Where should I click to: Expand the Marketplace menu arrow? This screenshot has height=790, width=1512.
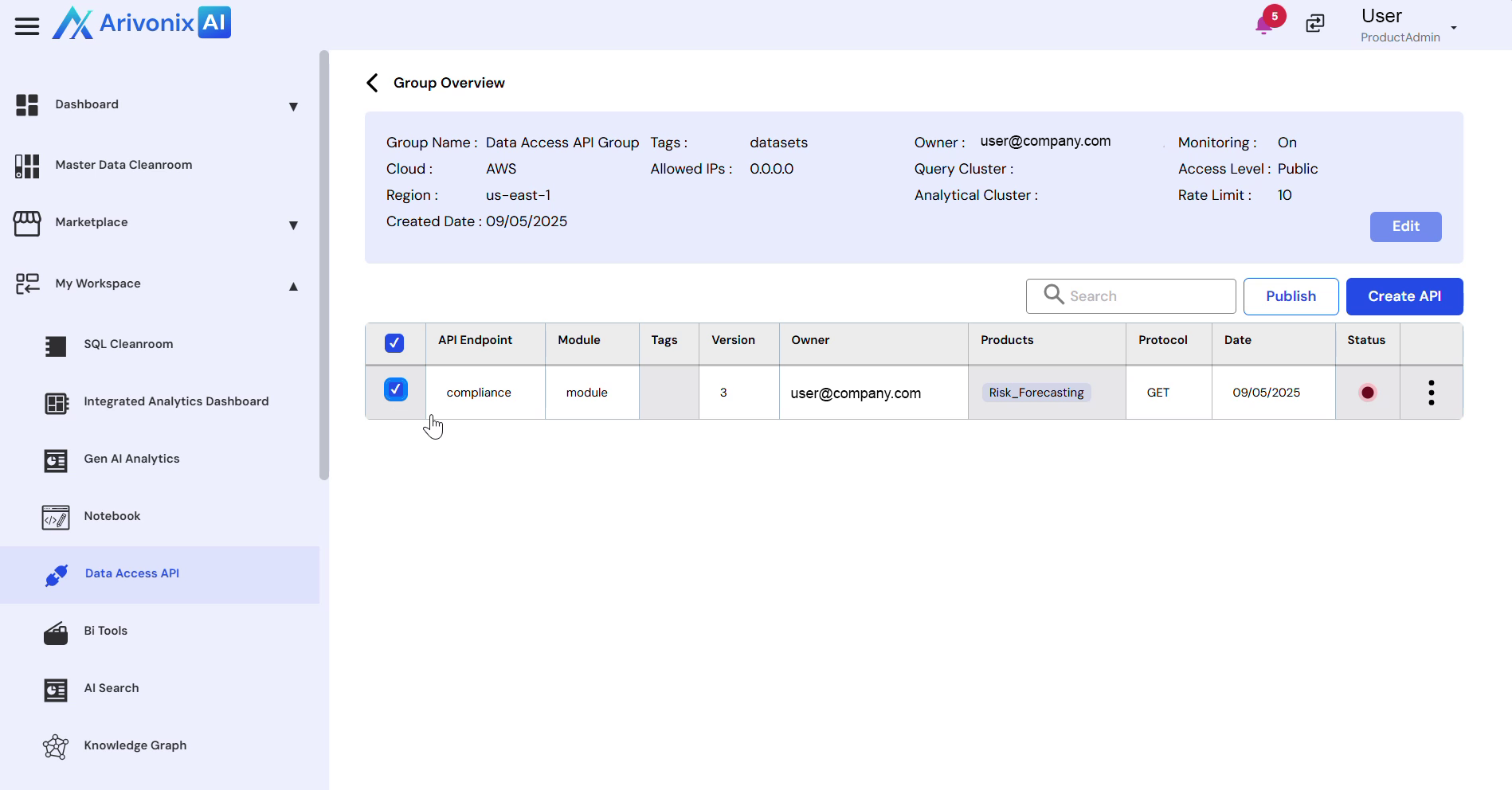(x=293, y=225)
